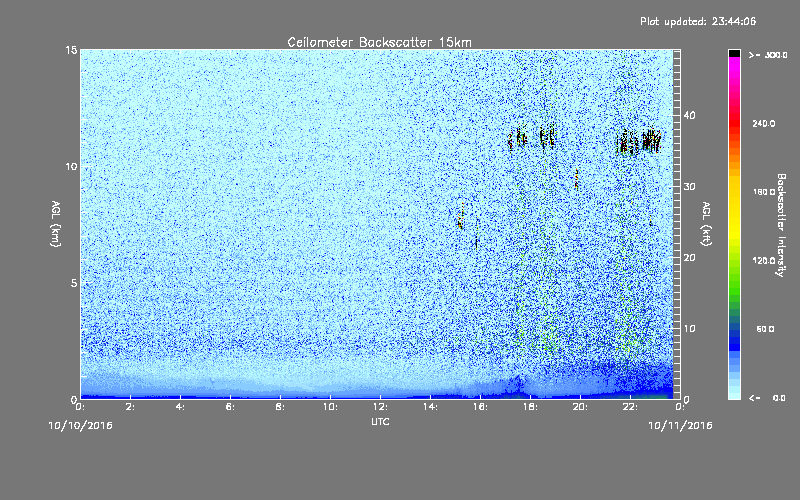The height and width of the screenshot is (500, 800).
Task: Click the "2:" hour tick on UTC axis
Action: click(131, 407)
